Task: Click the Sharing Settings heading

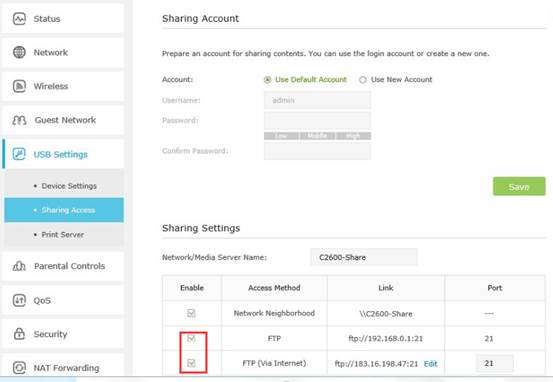Action: point(201,228)
